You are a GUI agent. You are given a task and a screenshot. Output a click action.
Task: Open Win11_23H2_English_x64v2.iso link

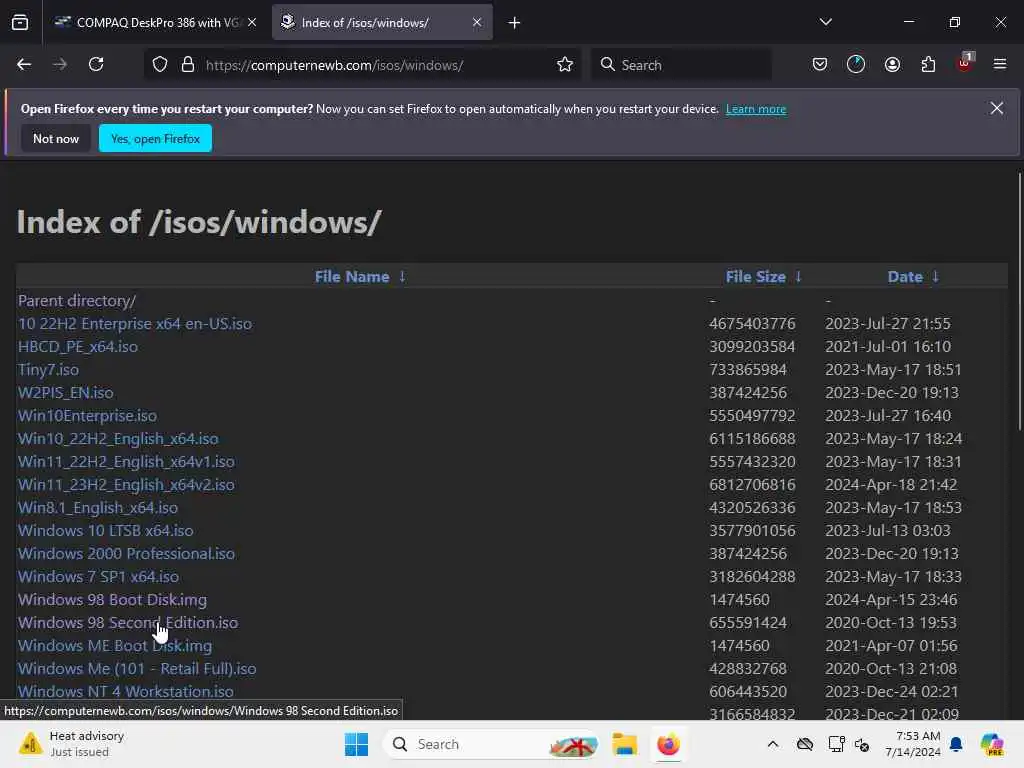[x=126, y=485]
